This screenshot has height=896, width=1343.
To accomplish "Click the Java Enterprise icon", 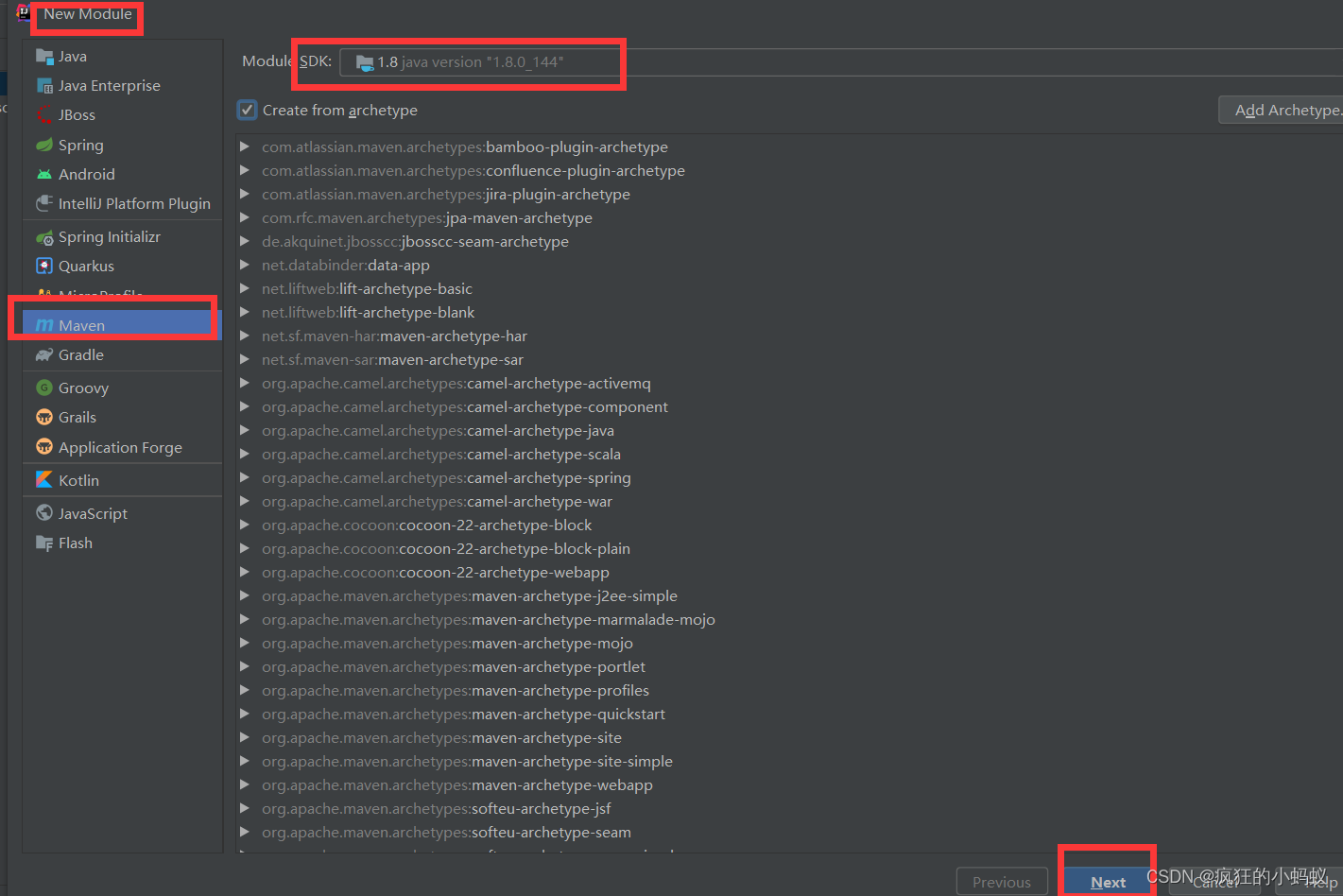I will (44, 86).
